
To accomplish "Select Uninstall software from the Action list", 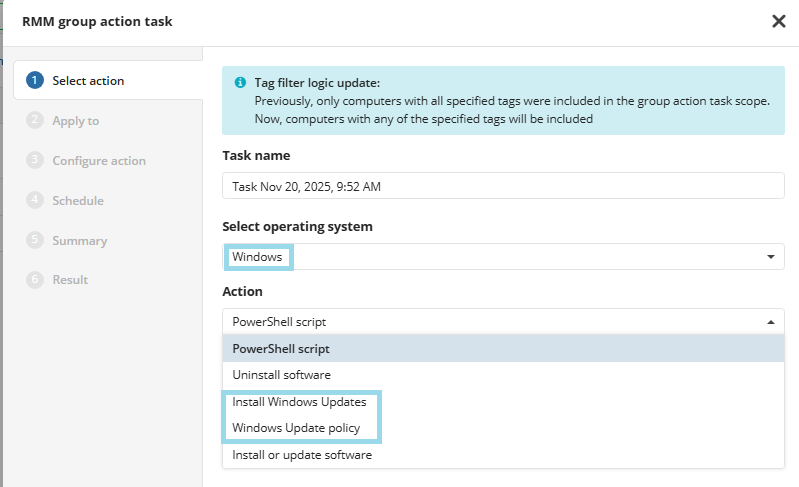I will pyautogui.click(x=281, y=375).
